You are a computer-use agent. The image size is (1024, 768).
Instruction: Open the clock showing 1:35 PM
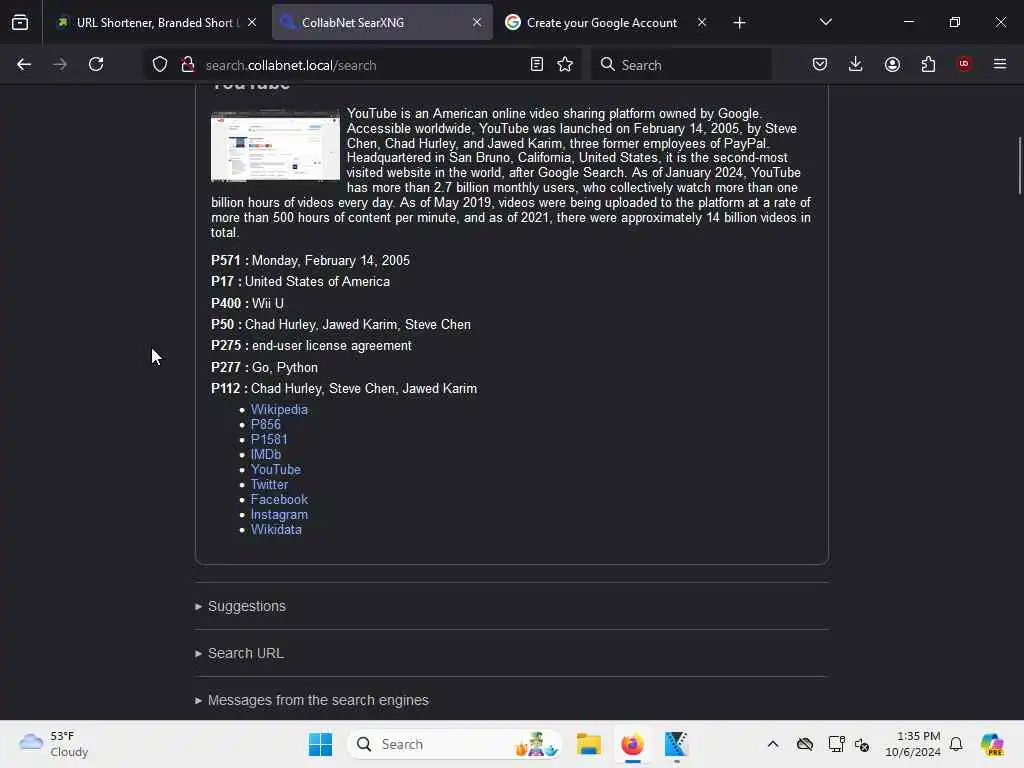[912, 744]
